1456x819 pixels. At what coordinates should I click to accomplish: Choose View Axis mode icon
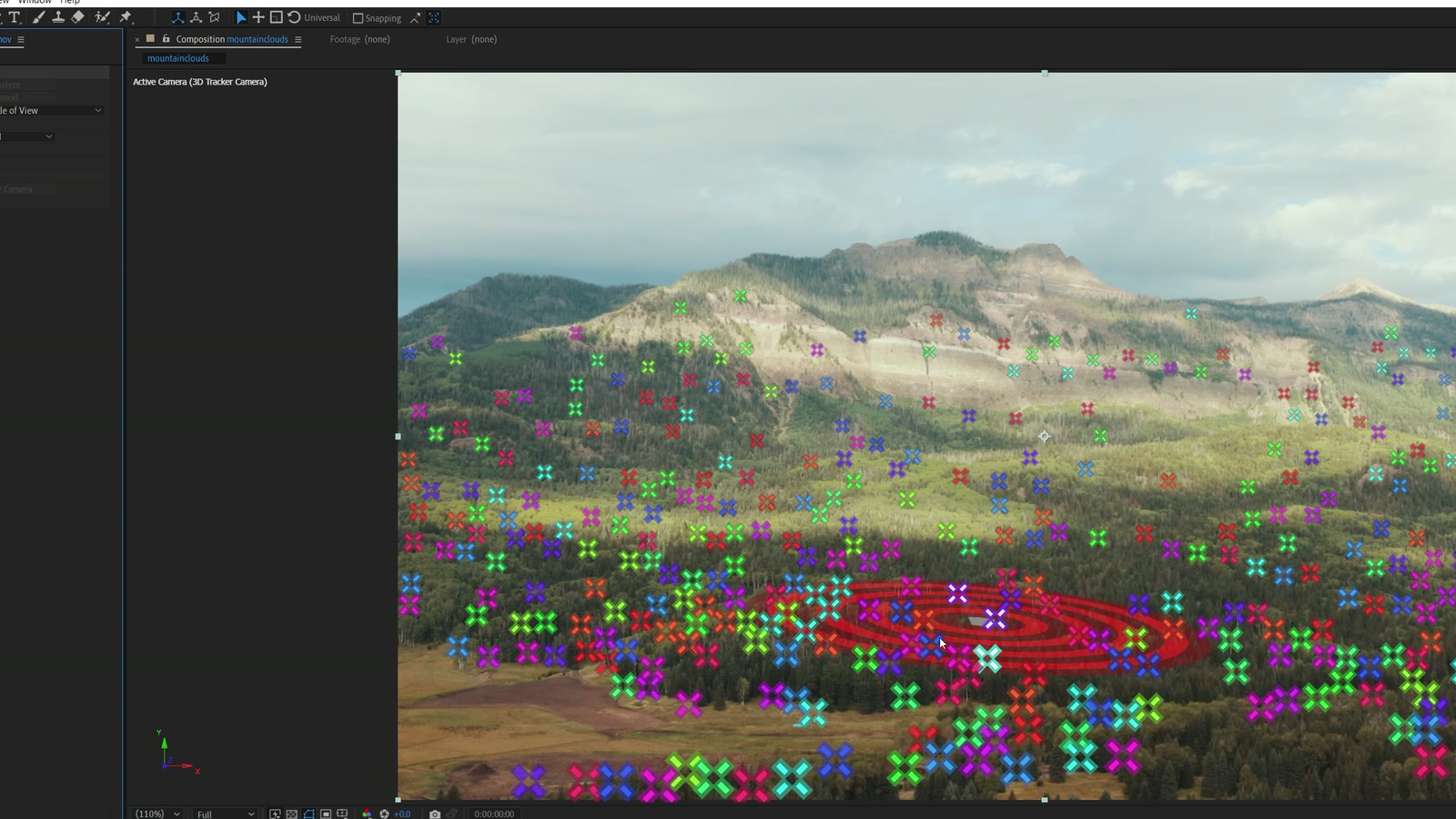[x=214, y=17]
